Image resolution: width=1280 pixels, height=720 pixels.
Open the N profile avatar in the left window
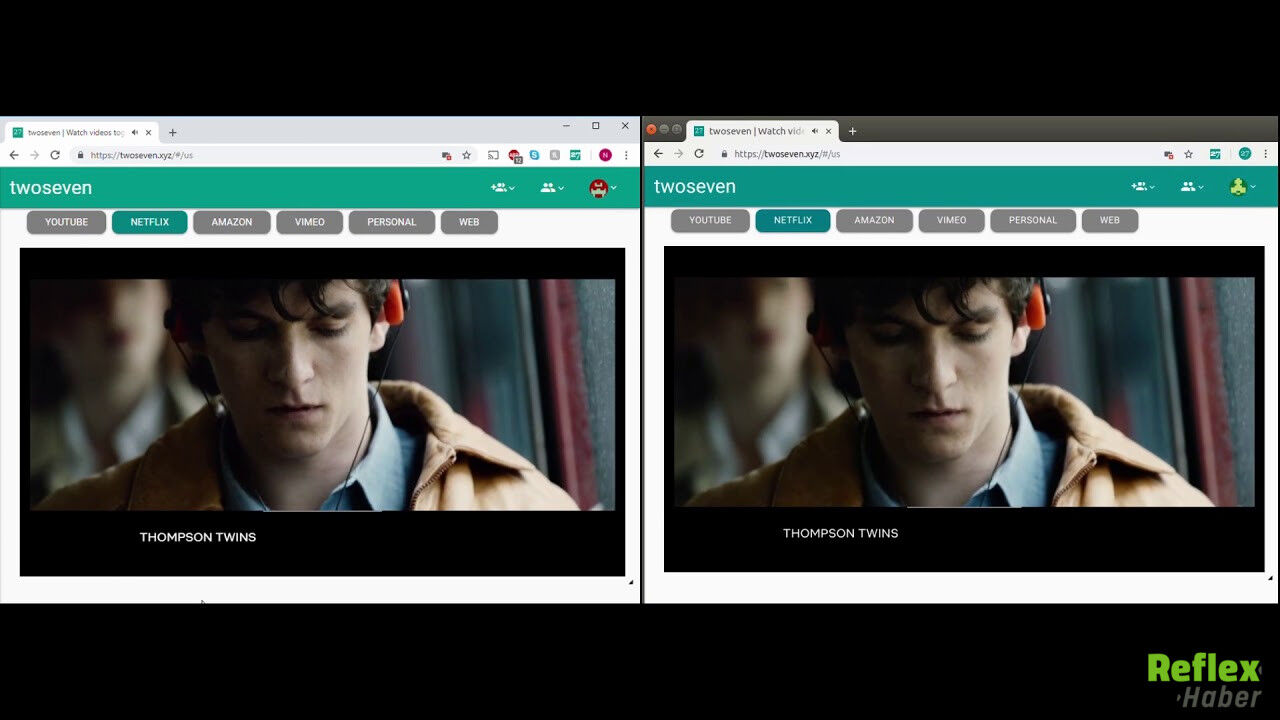[605, 155]
